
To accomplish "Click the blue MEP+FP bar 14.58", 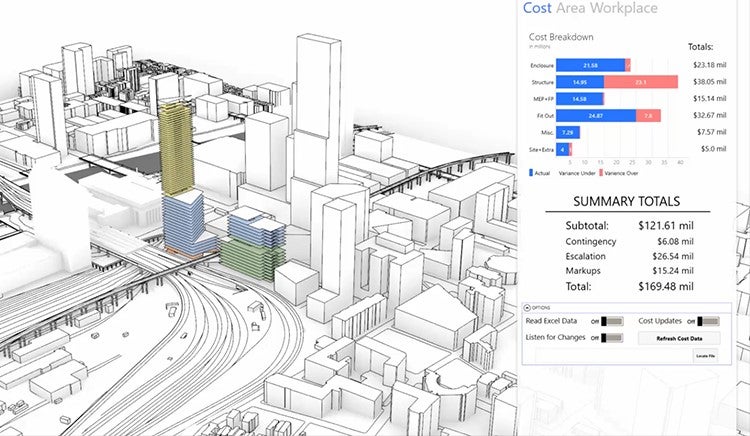I will click(x=579, y=99).
